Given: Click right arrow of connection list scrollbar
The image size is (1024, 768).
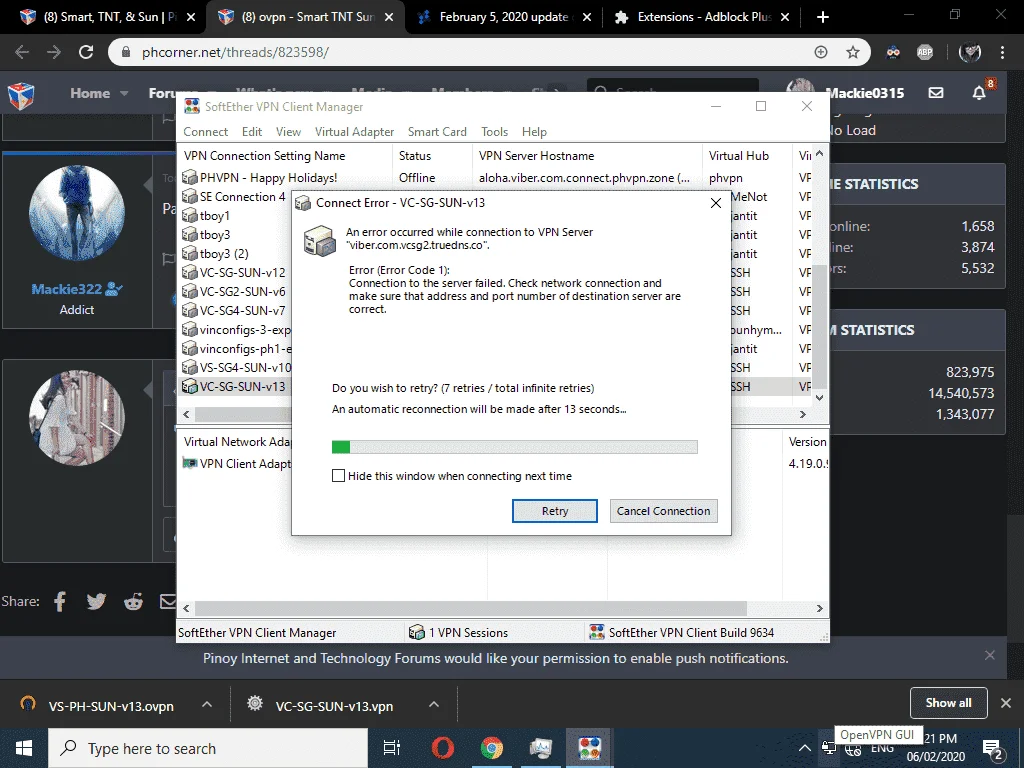Looking at the screenshot, I should pyautogui.click(x=803, y=414).
